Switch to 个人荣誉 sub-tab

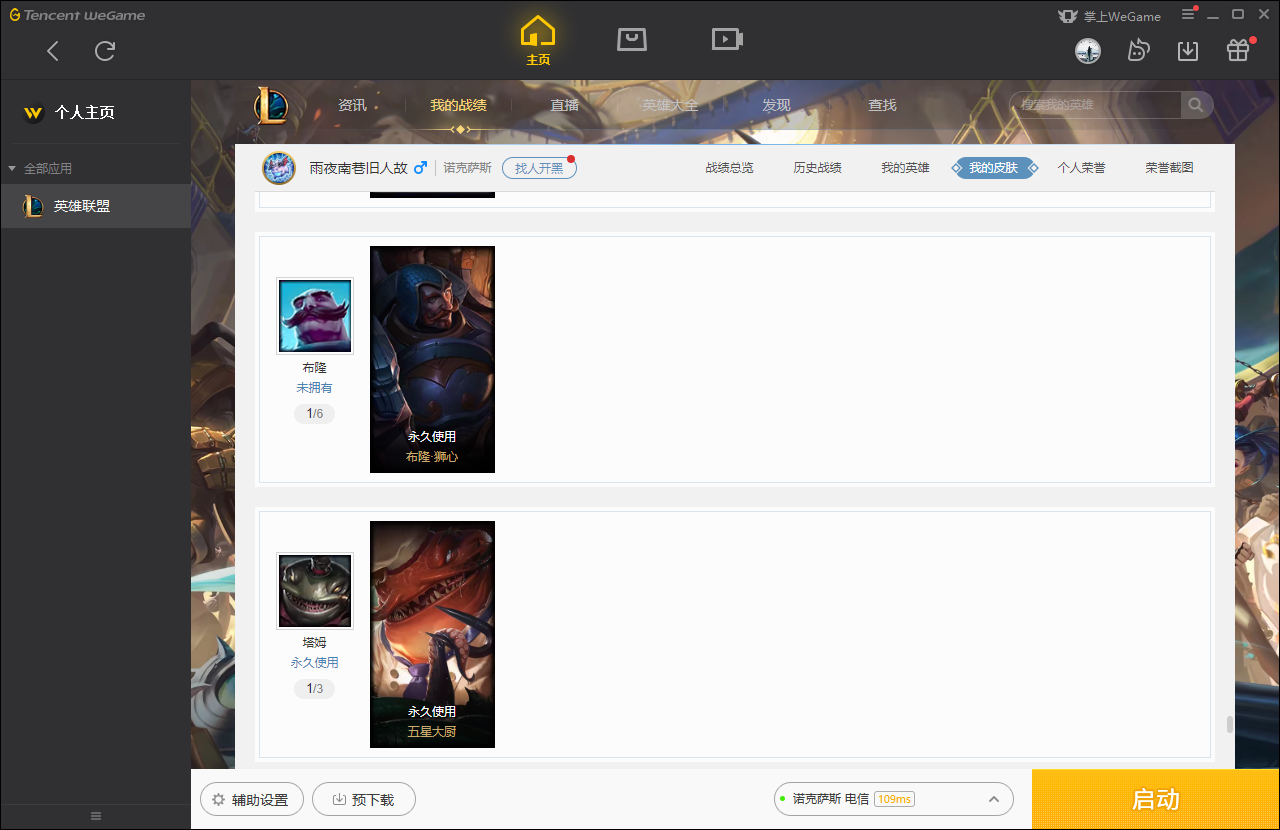(1081, 168)
